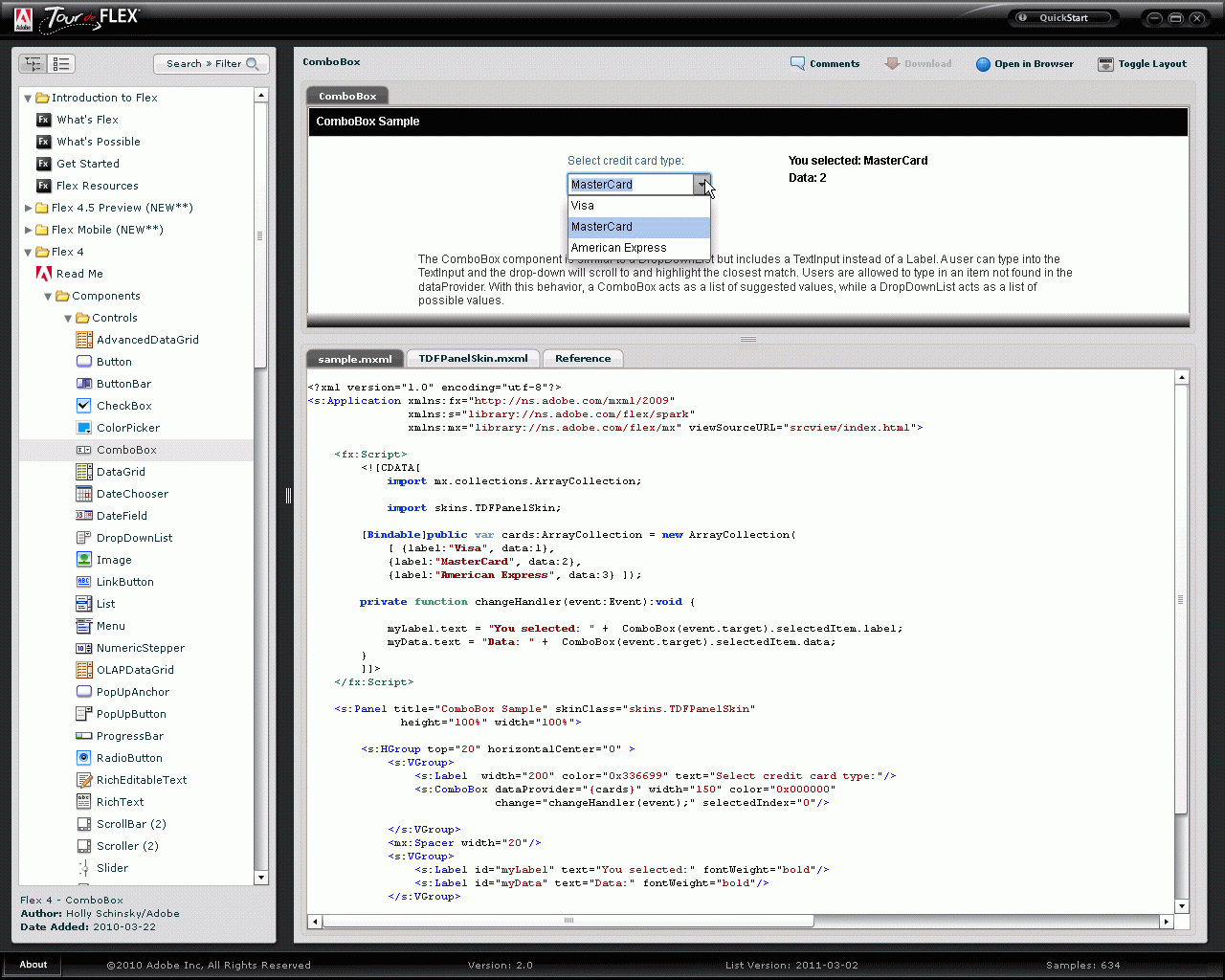Select the ComboBox sample tab
This screenshot has height=980, width=1225.
347,96
